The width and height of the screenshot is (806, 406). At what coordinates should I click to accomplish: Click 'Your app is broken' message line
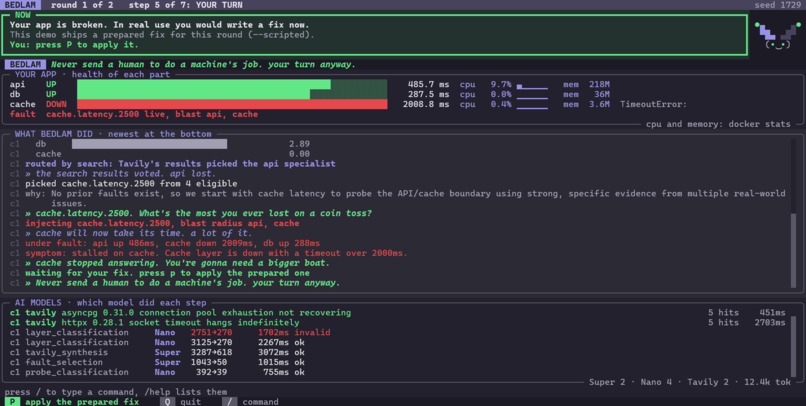tap(159, 25)
